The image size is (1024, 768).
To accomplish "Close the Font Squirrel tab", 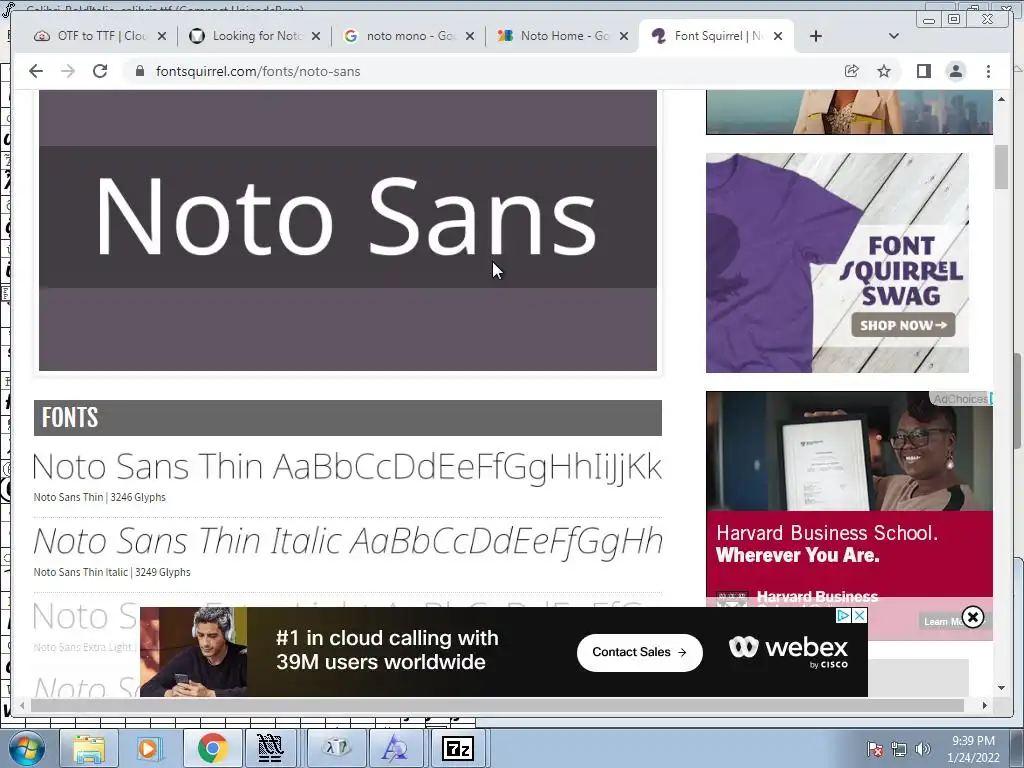I will click(x=778, y=36).
